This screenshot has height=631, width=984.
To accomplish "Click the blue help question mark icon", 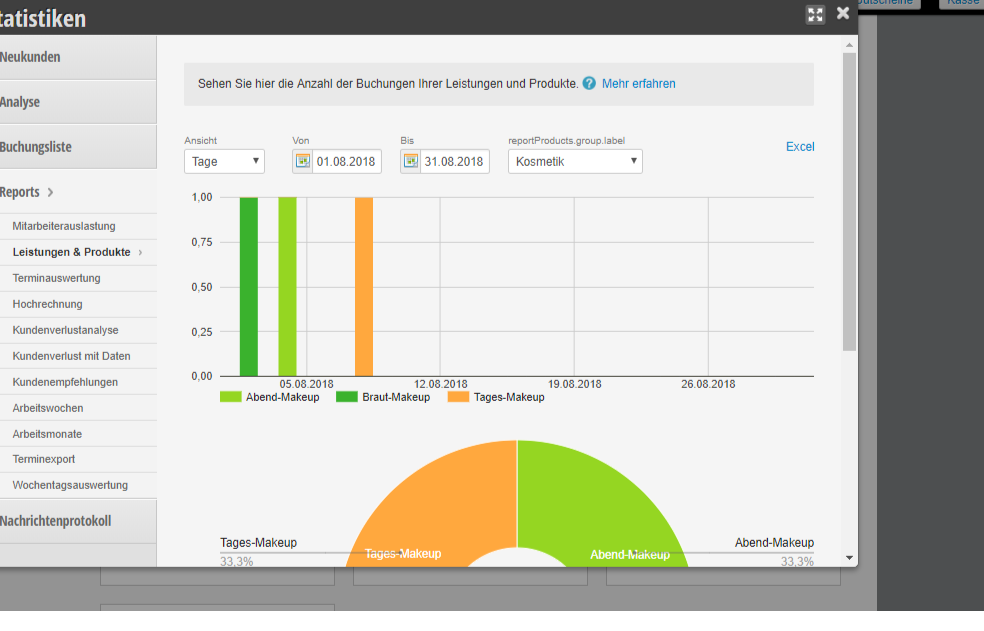I will [589, 84].
